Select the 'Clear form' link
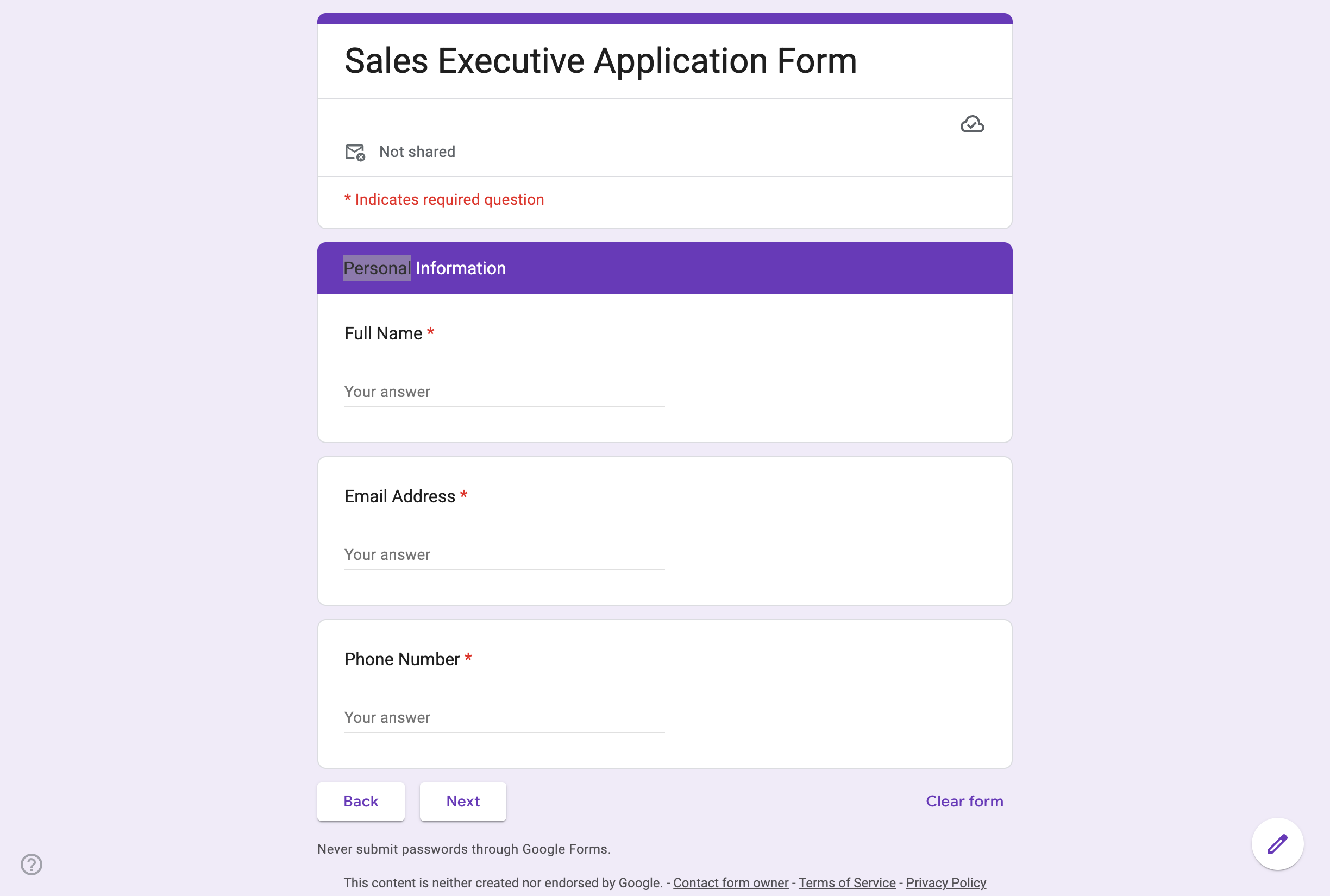 (964, 800)
